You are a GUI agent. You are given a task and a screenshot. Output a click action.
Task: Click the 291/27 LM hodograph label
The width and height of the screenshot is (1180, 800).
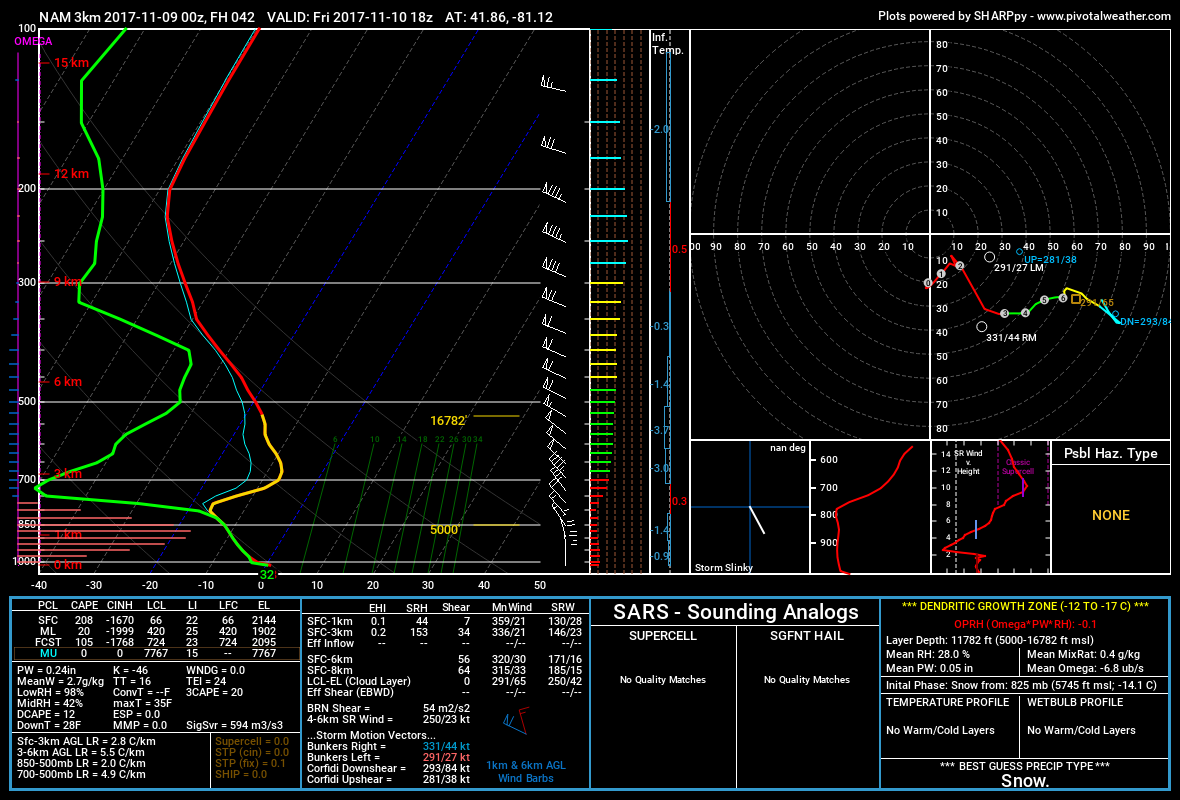(x=1019, y=267)
